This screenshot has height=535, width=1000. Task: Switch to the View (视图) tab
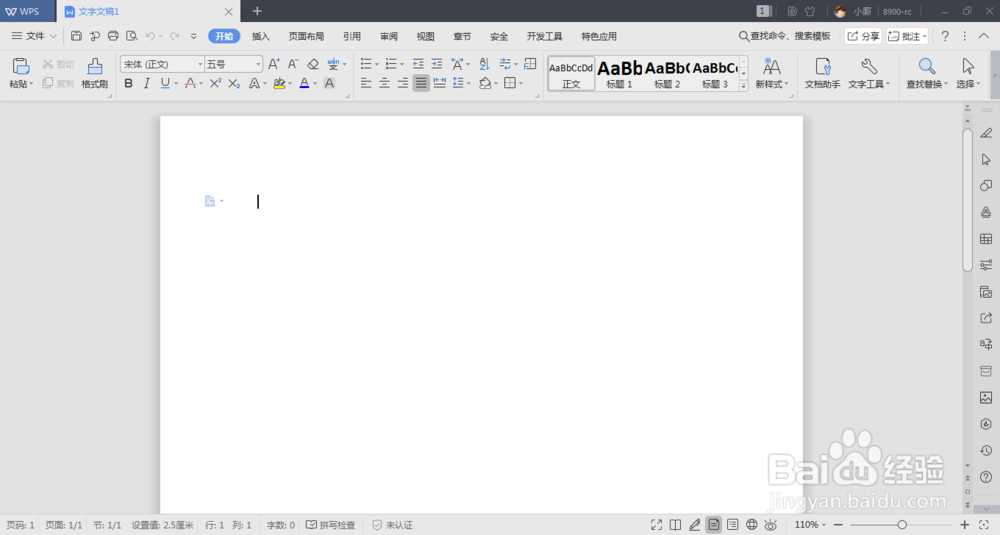425,36
